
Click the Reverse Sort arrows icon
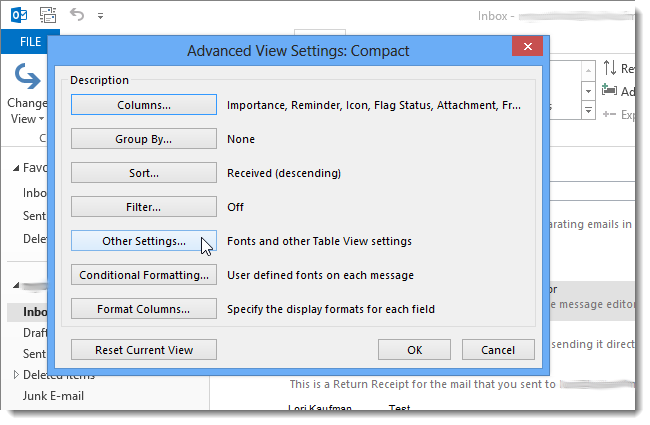tap(610, 68)
